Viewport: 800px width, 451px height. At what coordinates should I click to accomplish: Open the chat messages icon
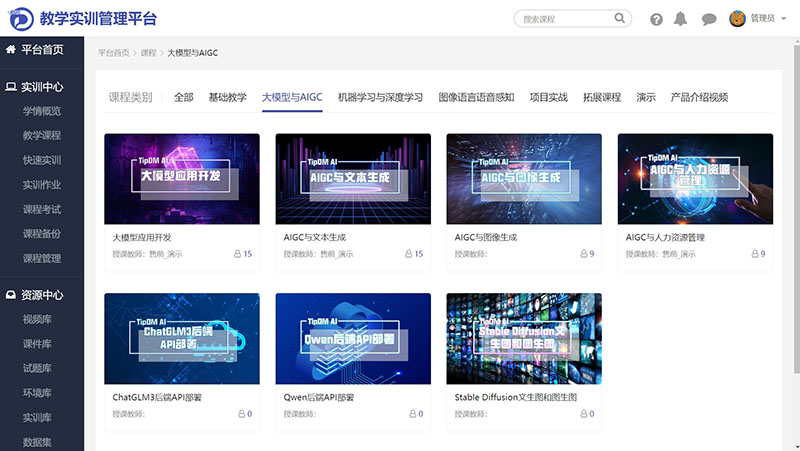pyautogui.click(x=709, y=19)
